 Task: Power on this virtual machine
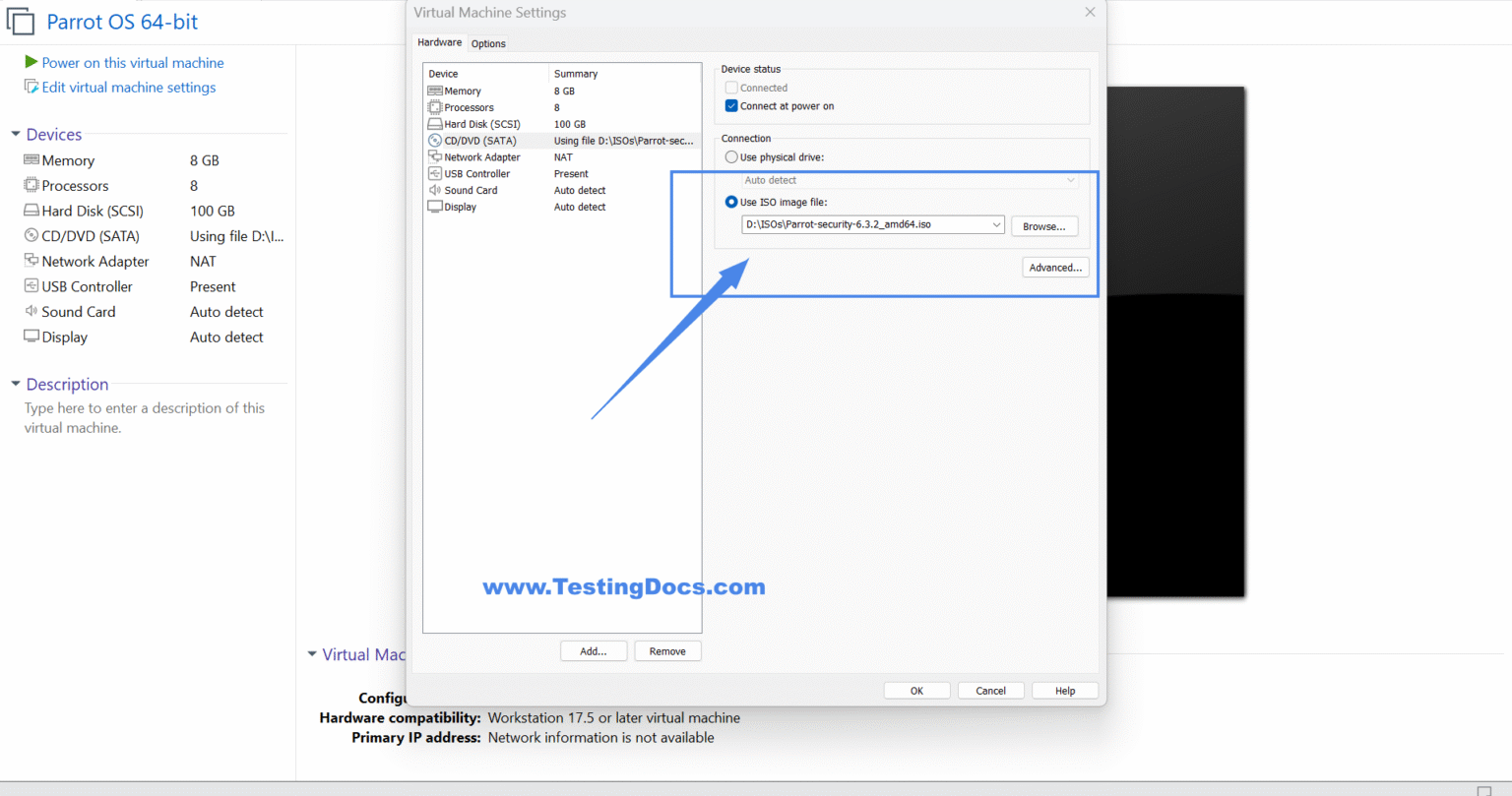131,62
